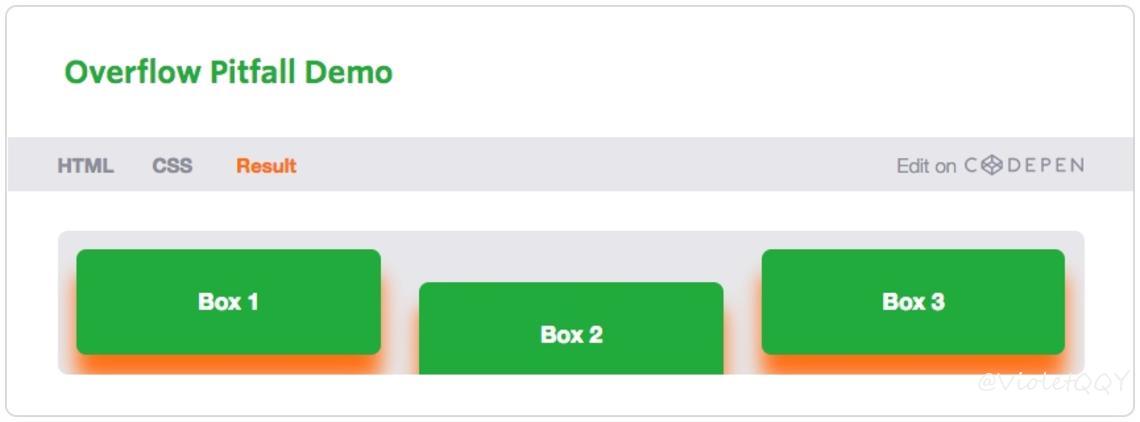The image size is (1140, 422).
Task: Select the orange Result tab
Action: (266, 166)
